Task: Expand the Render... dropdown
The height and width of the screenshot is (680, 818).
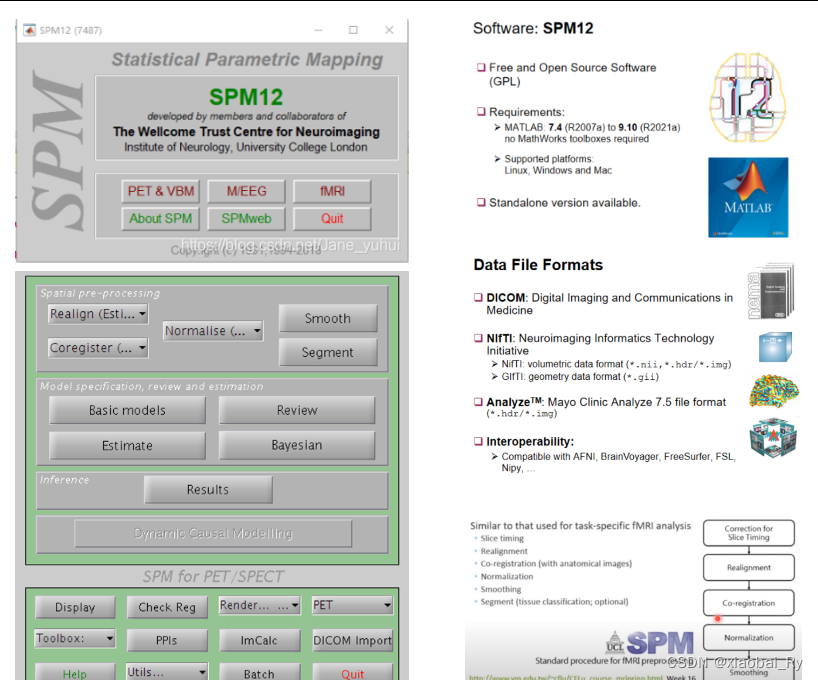Action: (x=259, y=605)
